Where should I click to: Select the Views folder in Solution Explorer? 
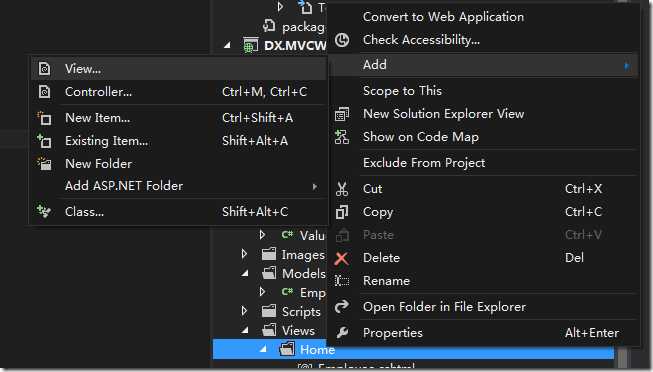tap(298, 330)
